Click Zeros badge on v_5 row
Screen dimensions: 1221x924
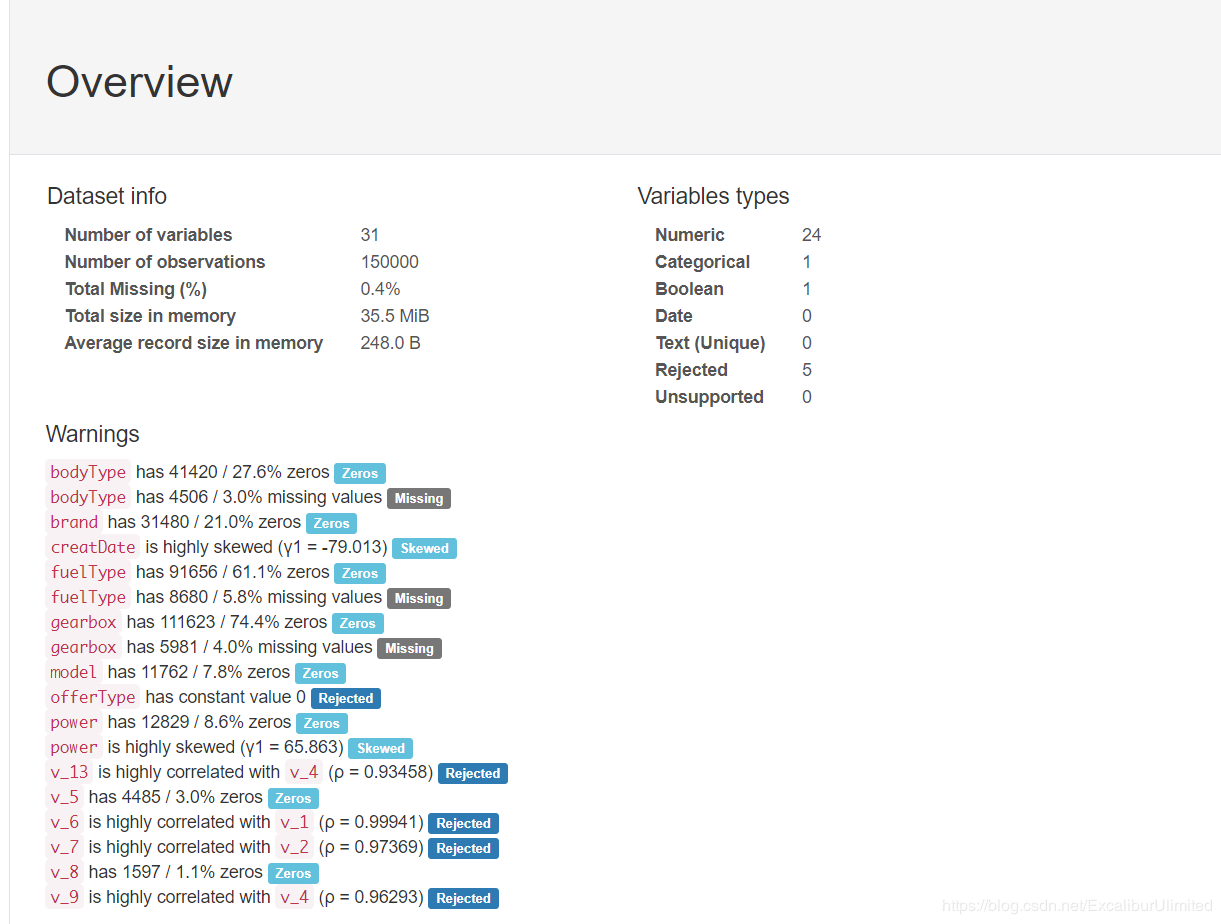[x=293, y=798]
